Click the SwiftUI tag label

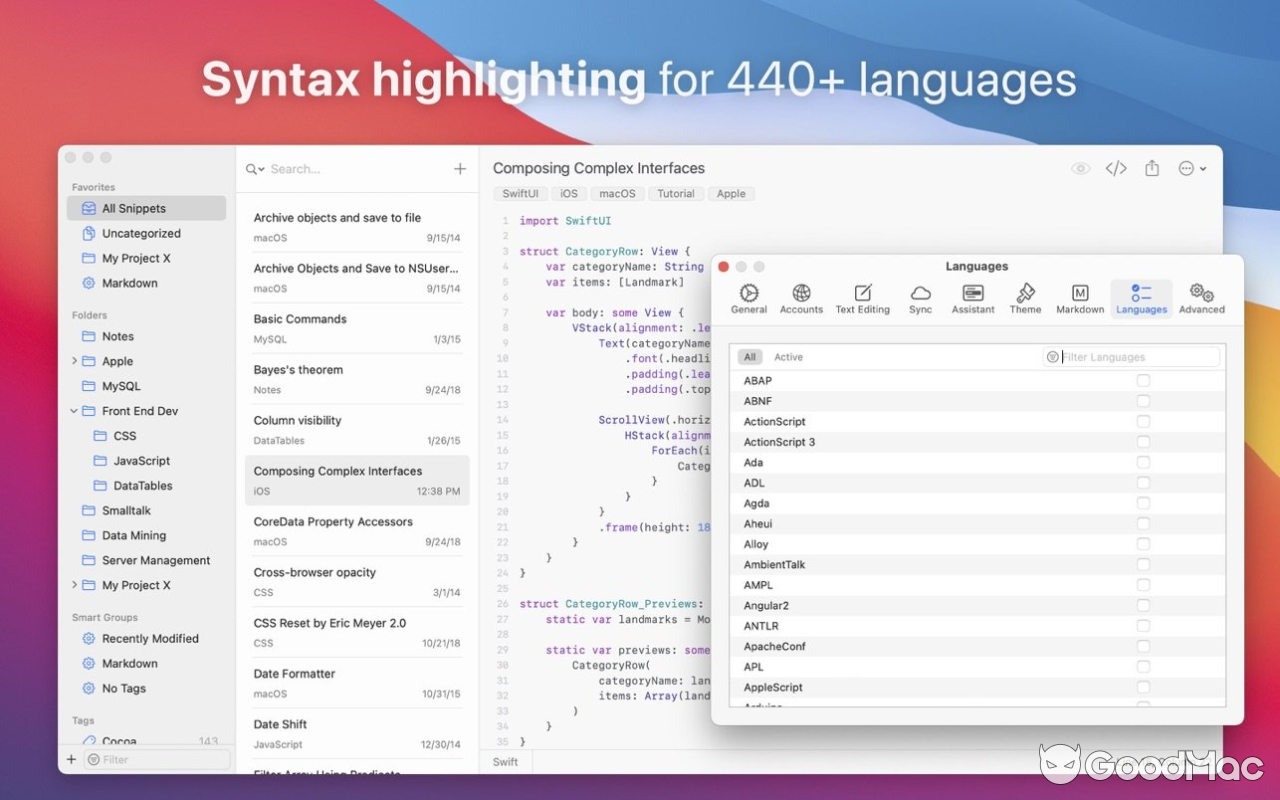tap(520, 194)
